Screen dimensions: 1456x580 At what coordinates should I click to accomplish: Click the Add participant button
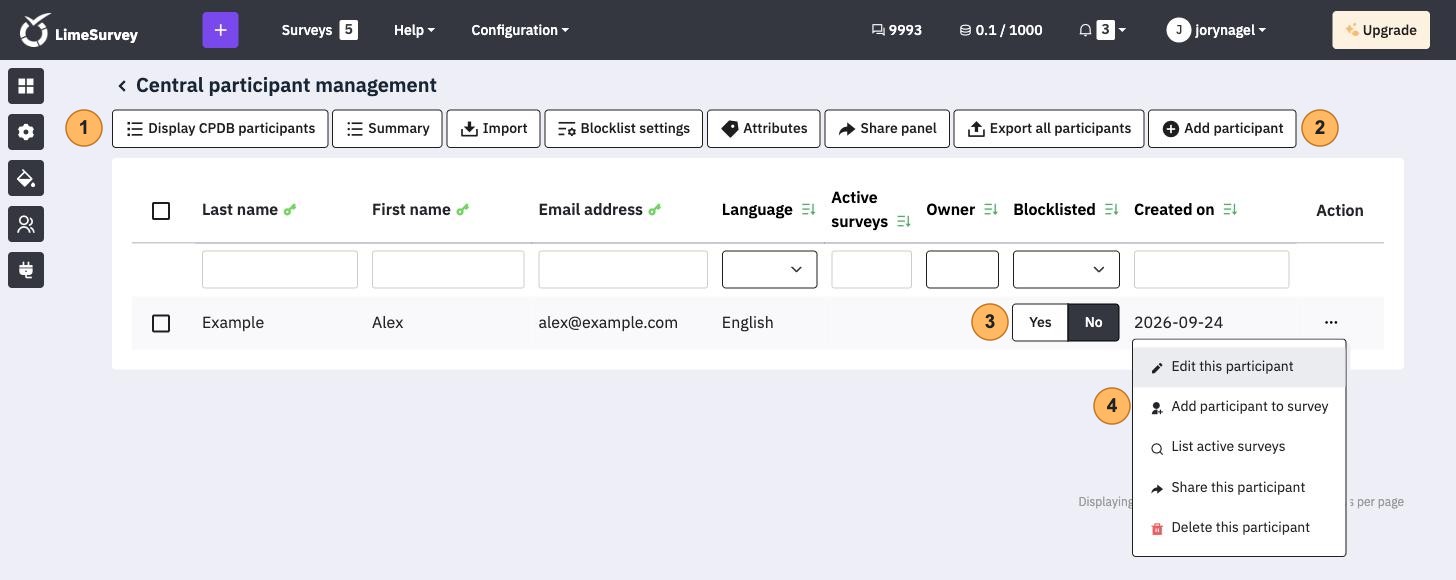1222,128
